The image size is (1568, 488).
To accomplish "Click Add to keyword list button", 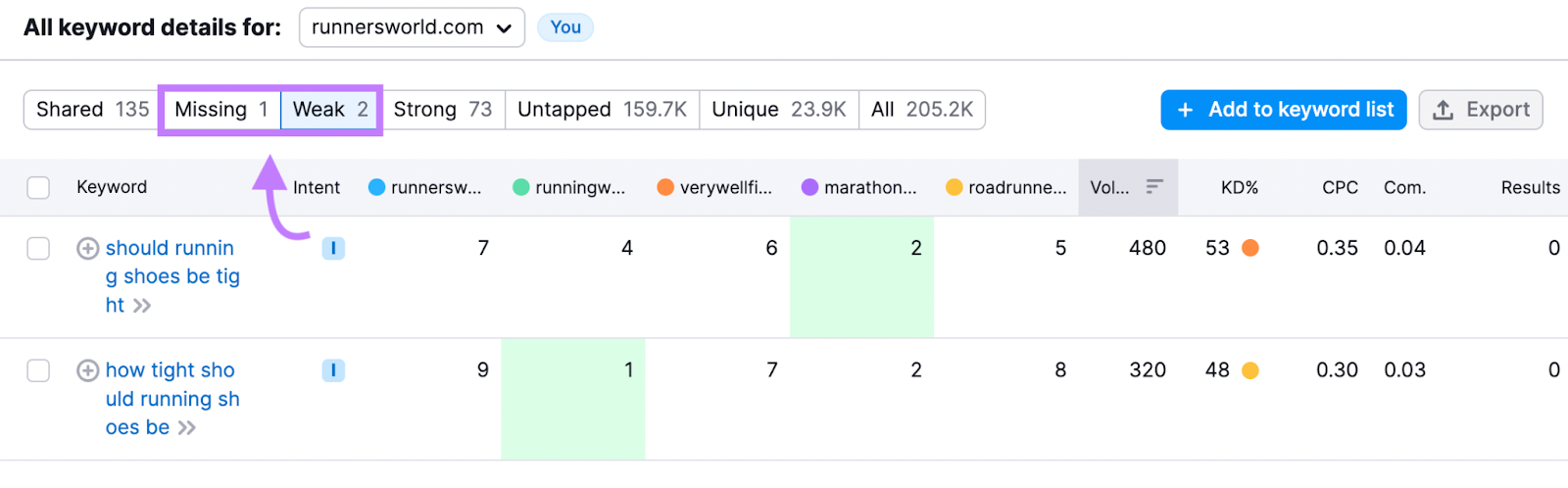I will click(1284, 110).
